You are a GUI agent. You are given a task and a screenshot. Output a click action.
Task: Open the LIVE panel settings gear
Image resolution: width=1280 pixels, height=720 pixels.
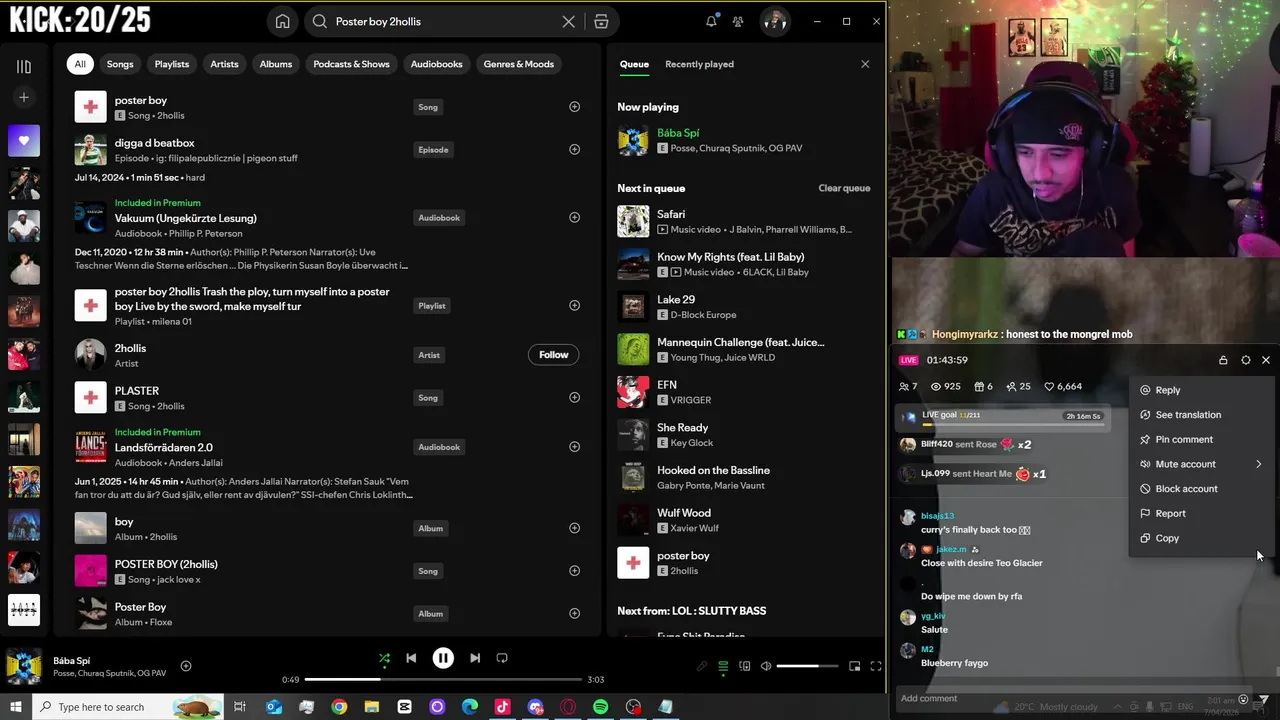[x=1246, y=360]
